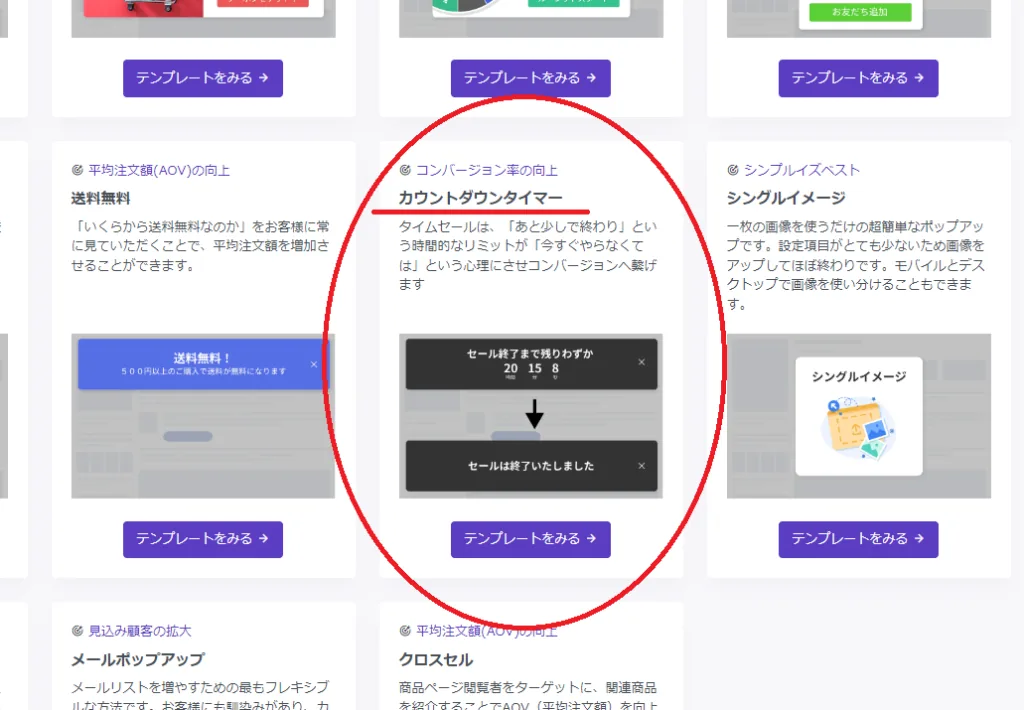Select the シングルイメージ preview thumbnail
Screen dimensions: 1024x710
[859, 416]
